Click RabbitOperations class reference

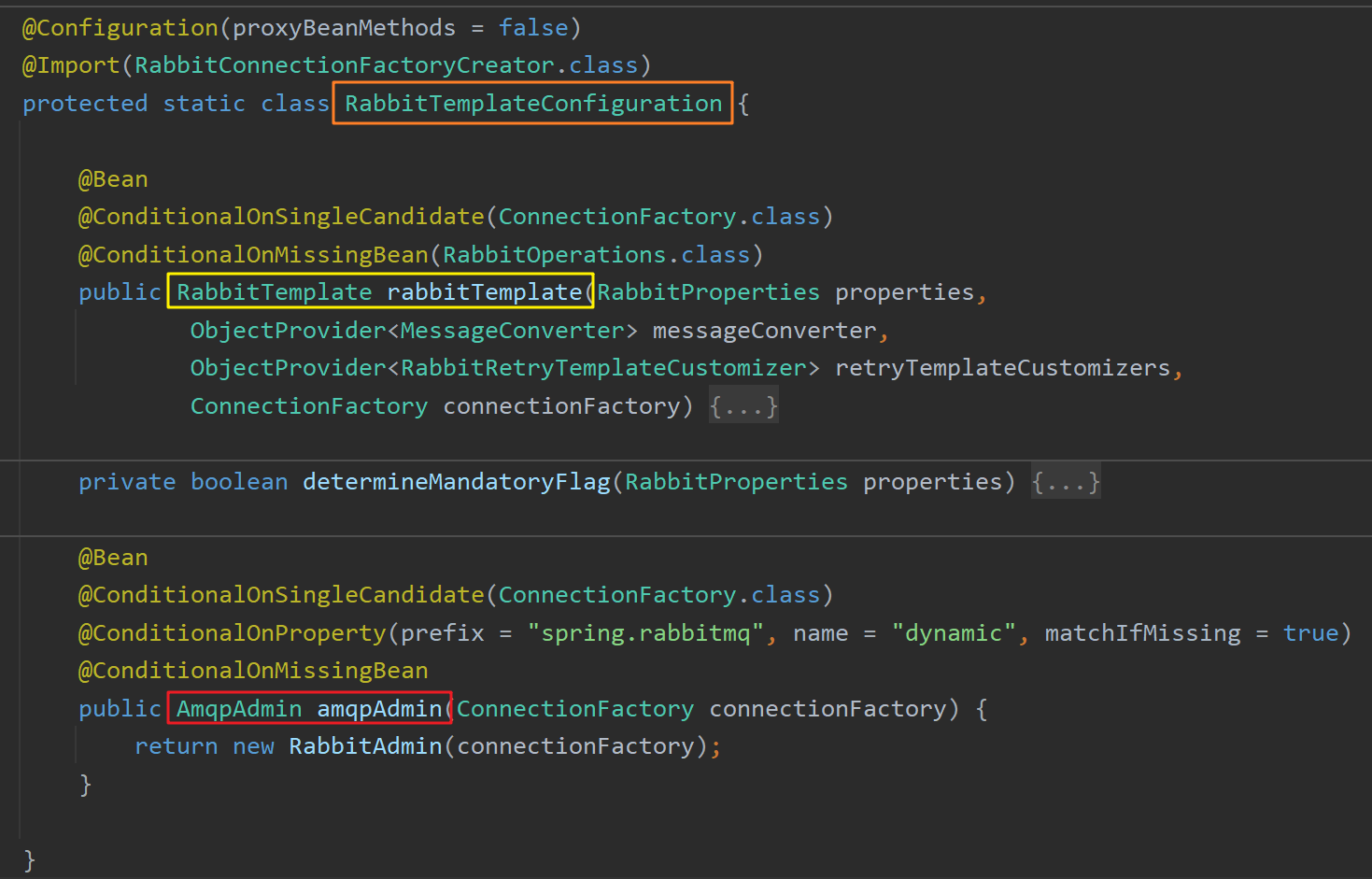(x=555, y=255)
